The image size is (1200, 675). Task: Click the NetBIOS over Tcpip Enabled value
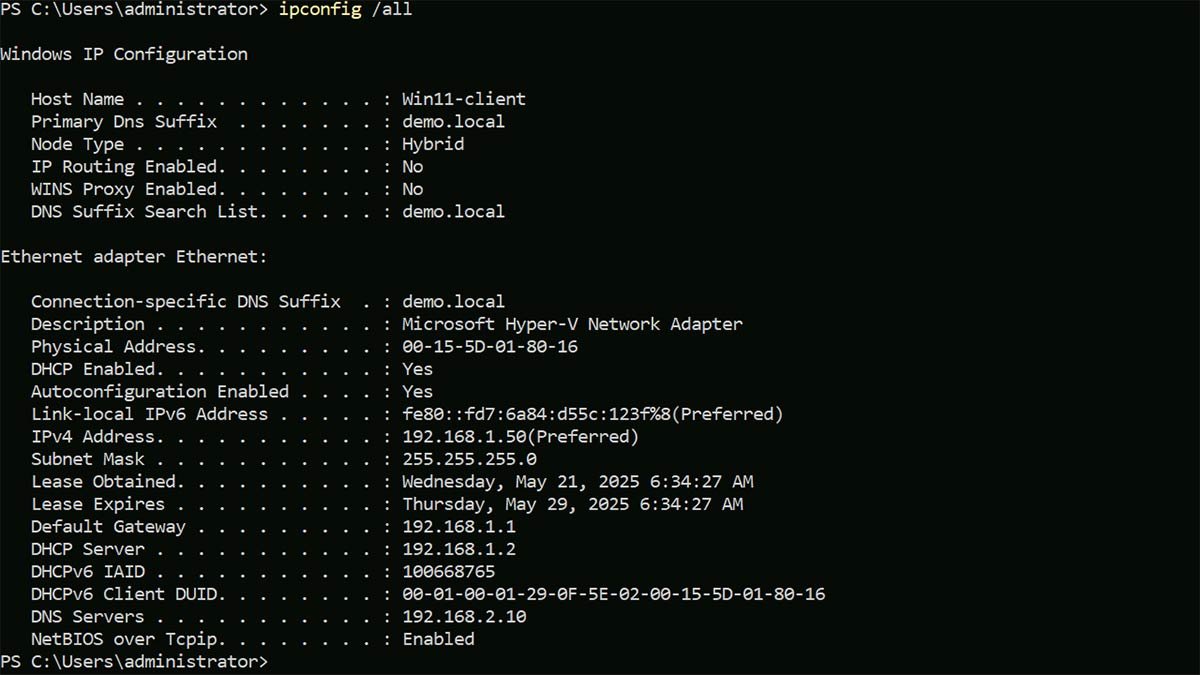[438, 639]
